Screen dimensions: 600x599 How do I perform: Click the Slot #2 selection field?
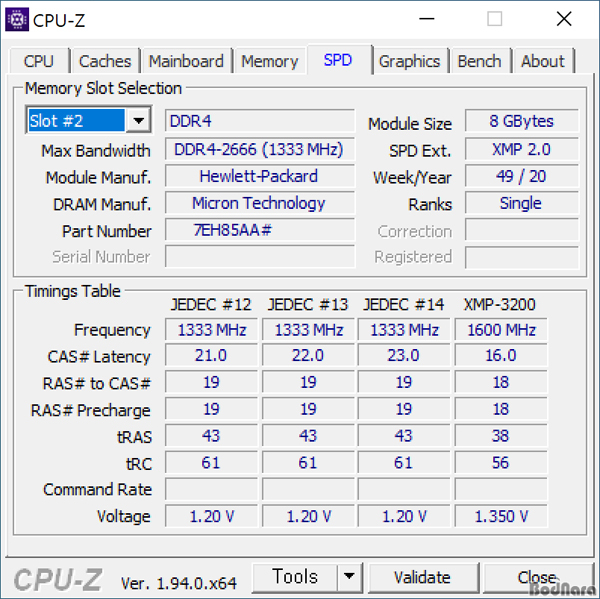[77, 121]
